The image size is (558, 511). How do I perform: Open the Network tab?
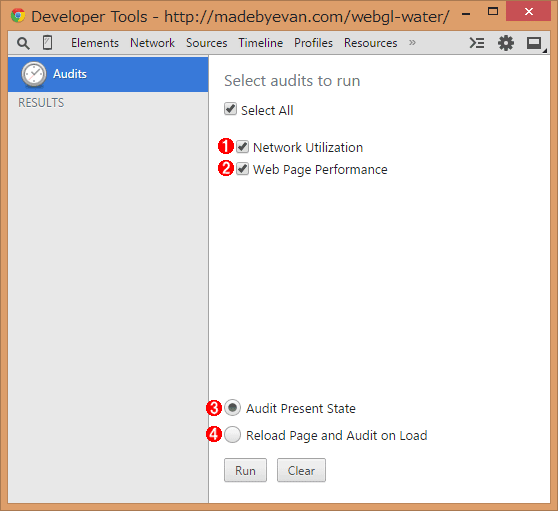pyautogui.click(x=152, y=43)
